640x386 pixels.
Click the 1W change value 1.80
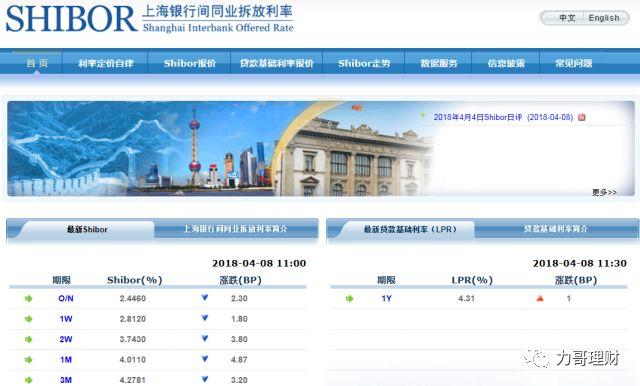[x=239, y=319]
